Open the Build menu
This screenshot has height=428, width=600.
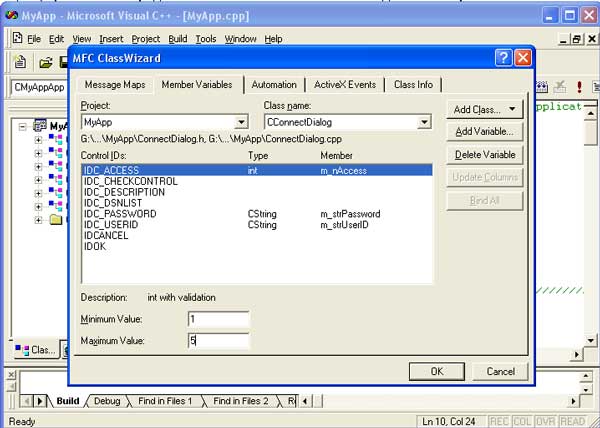tap(178, 39)
